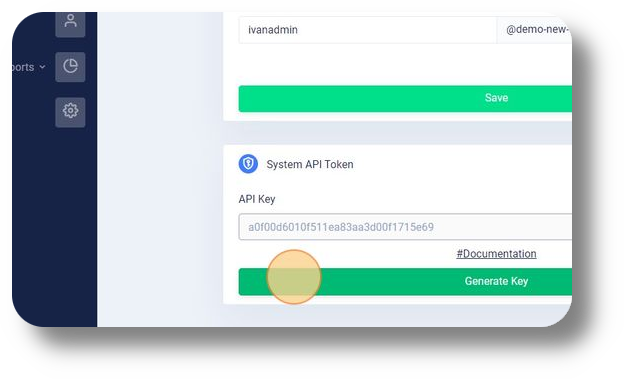
Task: Click the orange highlight circle on Generate Key
Action: coord(294,277)
